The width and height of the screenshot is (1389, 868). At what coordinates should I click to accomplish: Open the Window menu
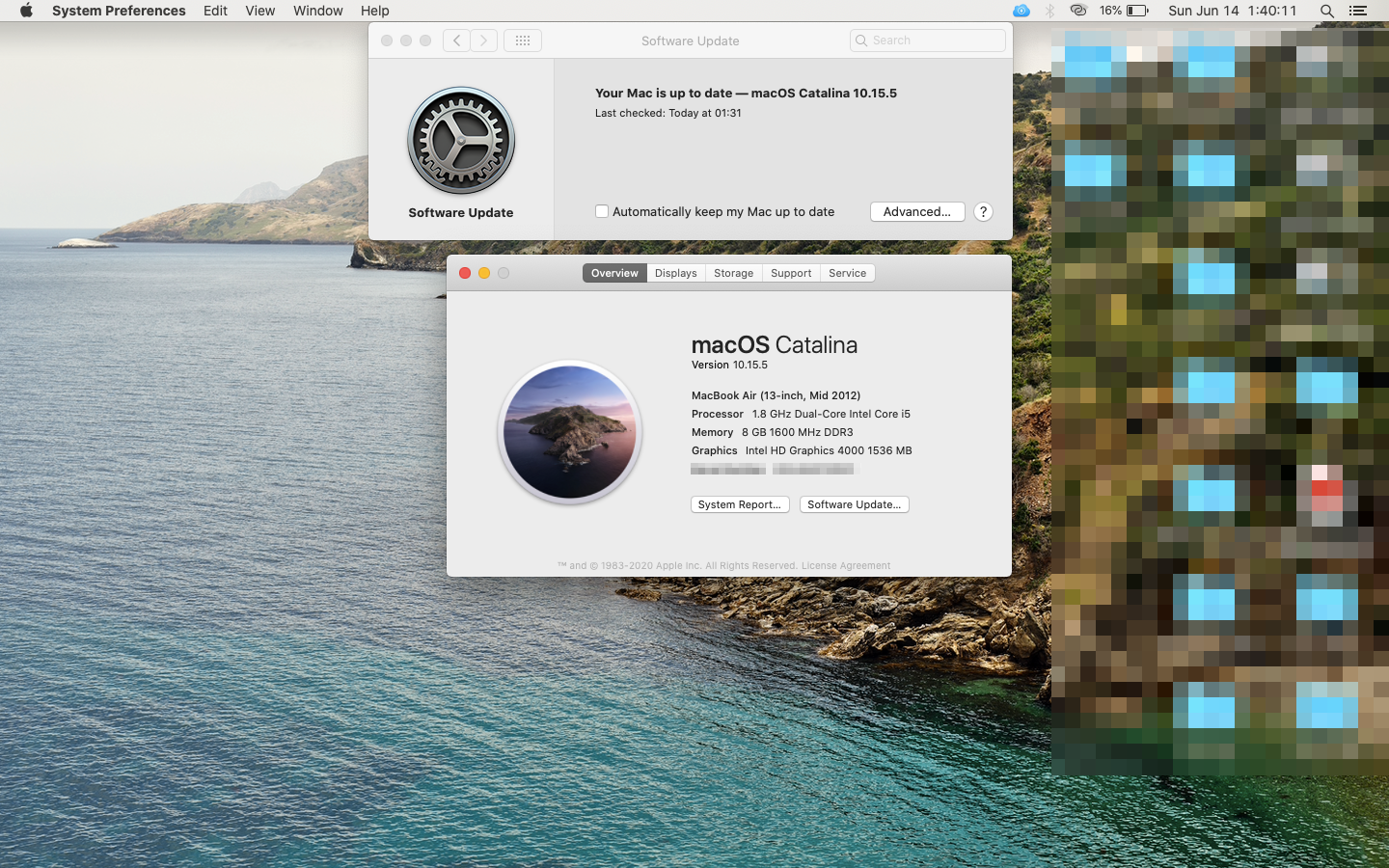[317, 11]
